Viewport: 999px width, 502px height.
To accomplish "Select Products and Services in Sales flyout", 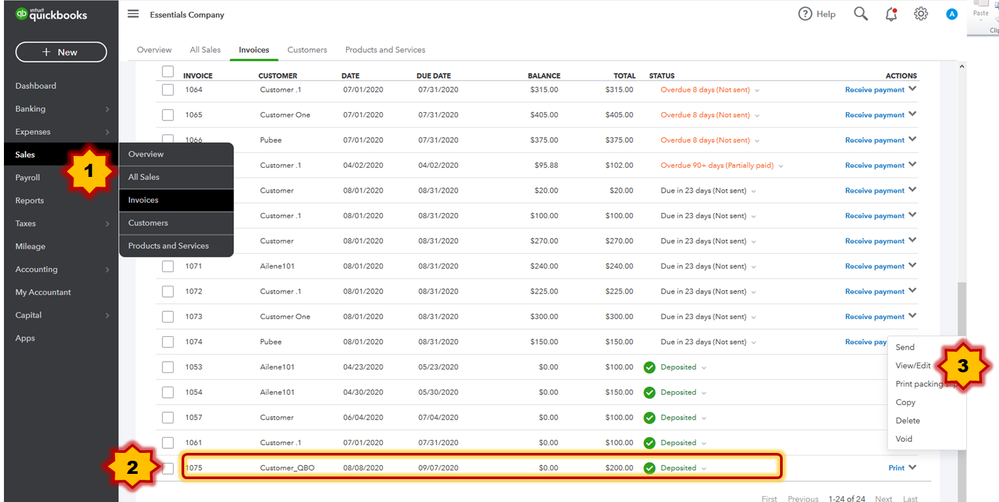I will point(176,246).
